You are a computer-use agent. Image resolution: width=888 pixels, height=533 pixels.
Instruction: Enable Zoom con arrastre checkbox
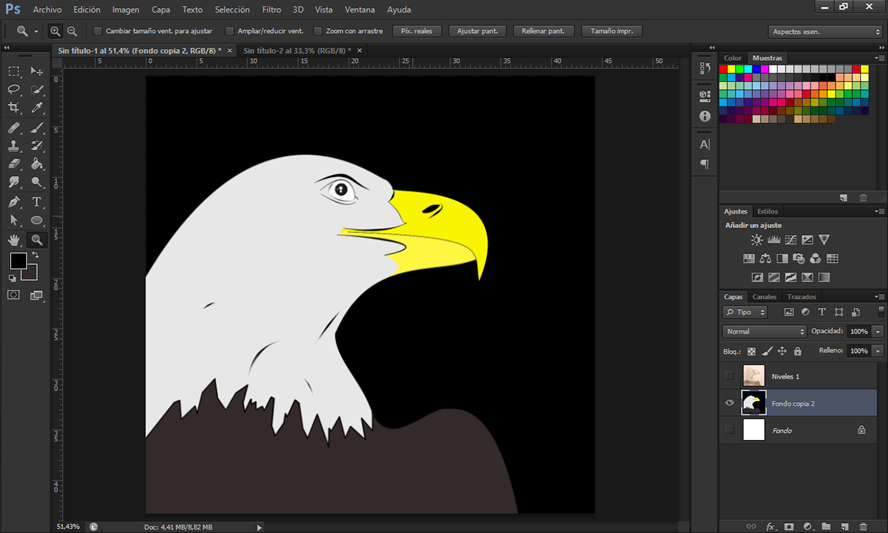pyautogui.click(x=318, y=31)
